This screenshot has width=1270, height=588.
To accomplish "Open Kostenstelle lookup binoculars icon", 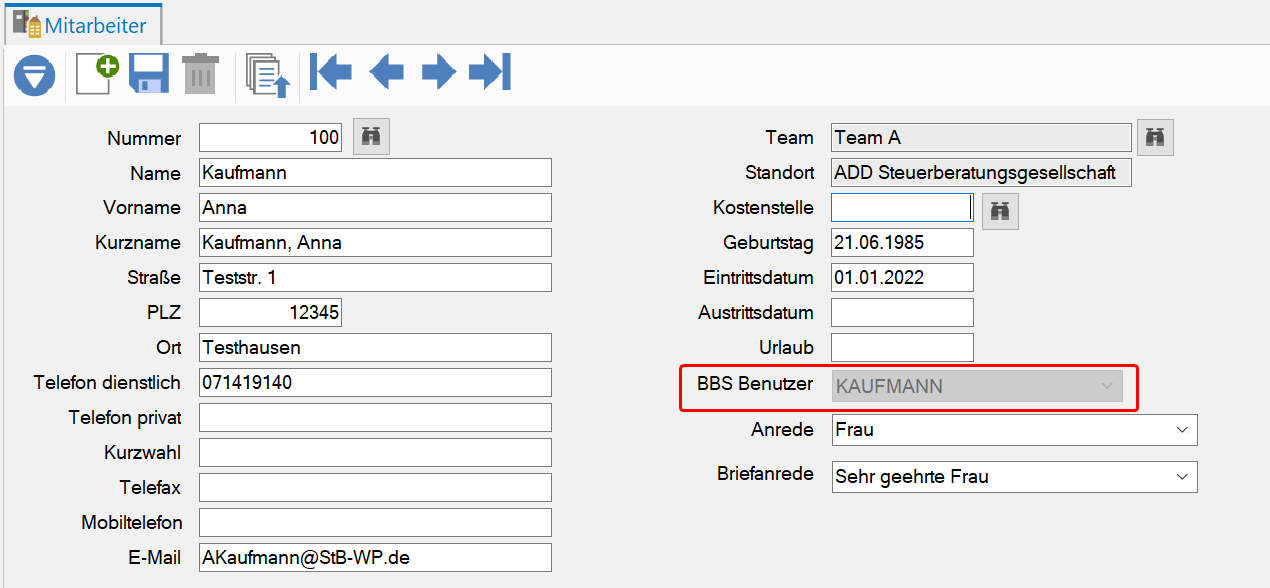I will click(1000, 211).
